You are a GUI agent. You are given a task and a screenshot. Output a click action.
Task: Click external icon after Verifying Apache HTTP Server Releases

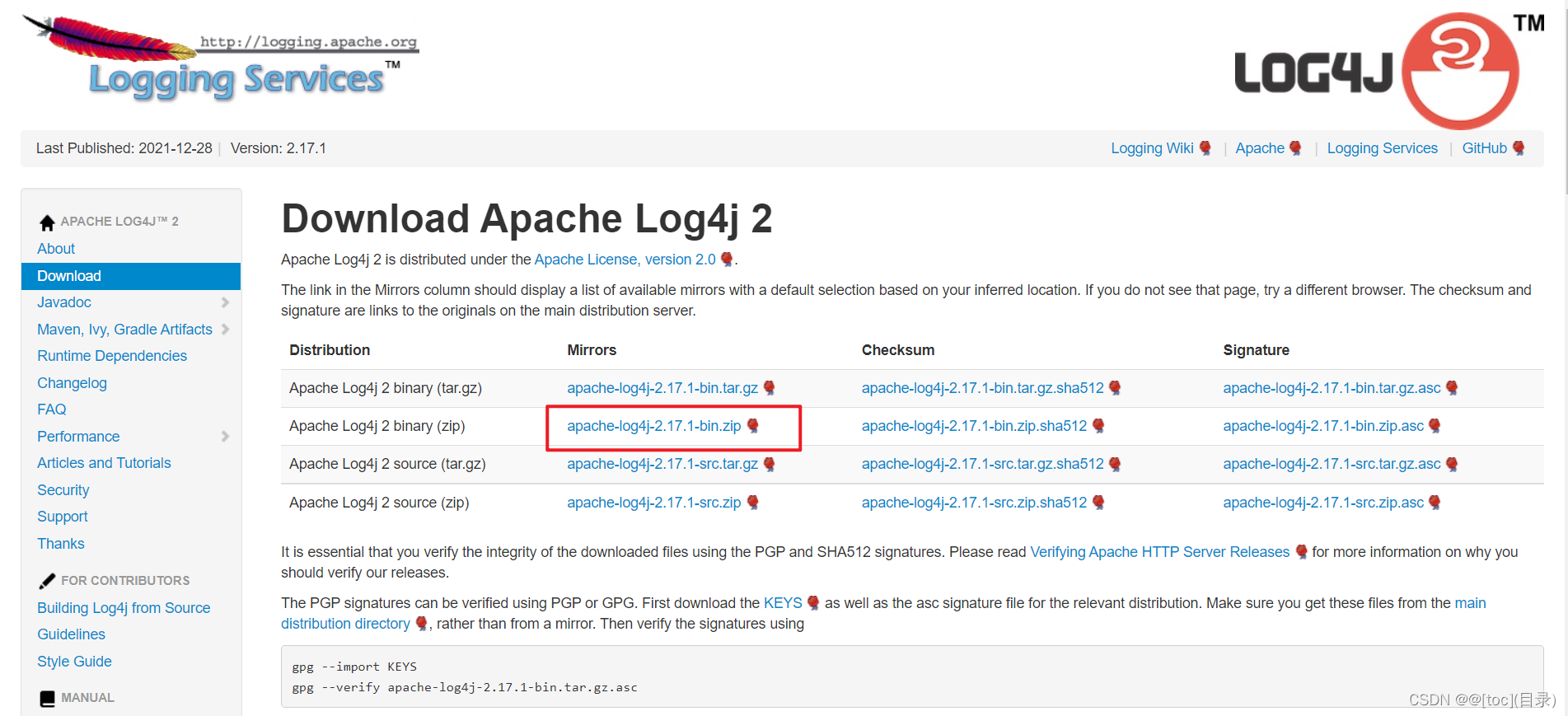tap(1301, 552)
